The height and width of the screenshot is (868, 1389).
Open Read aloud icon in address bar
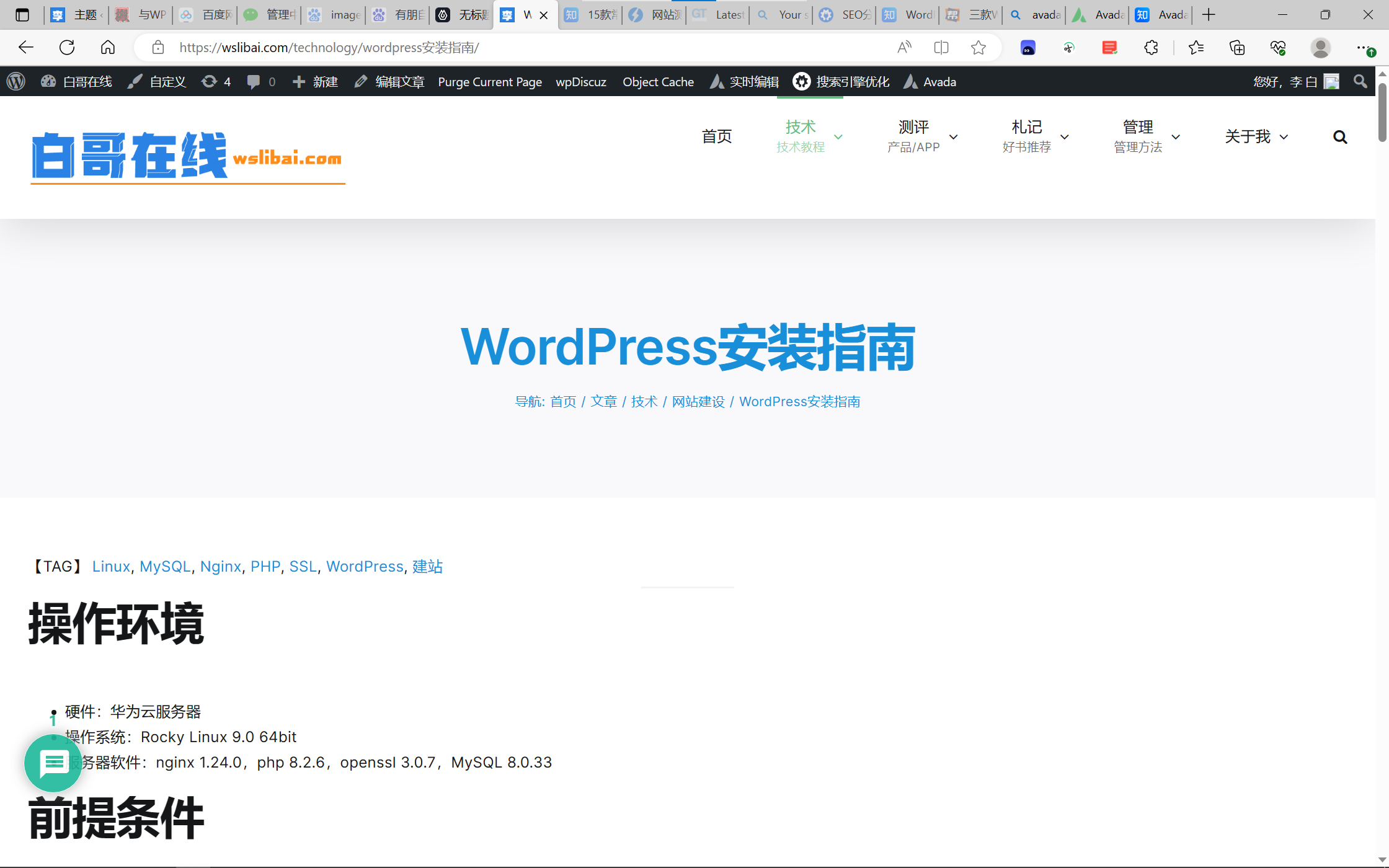click(x=905, y=47)
